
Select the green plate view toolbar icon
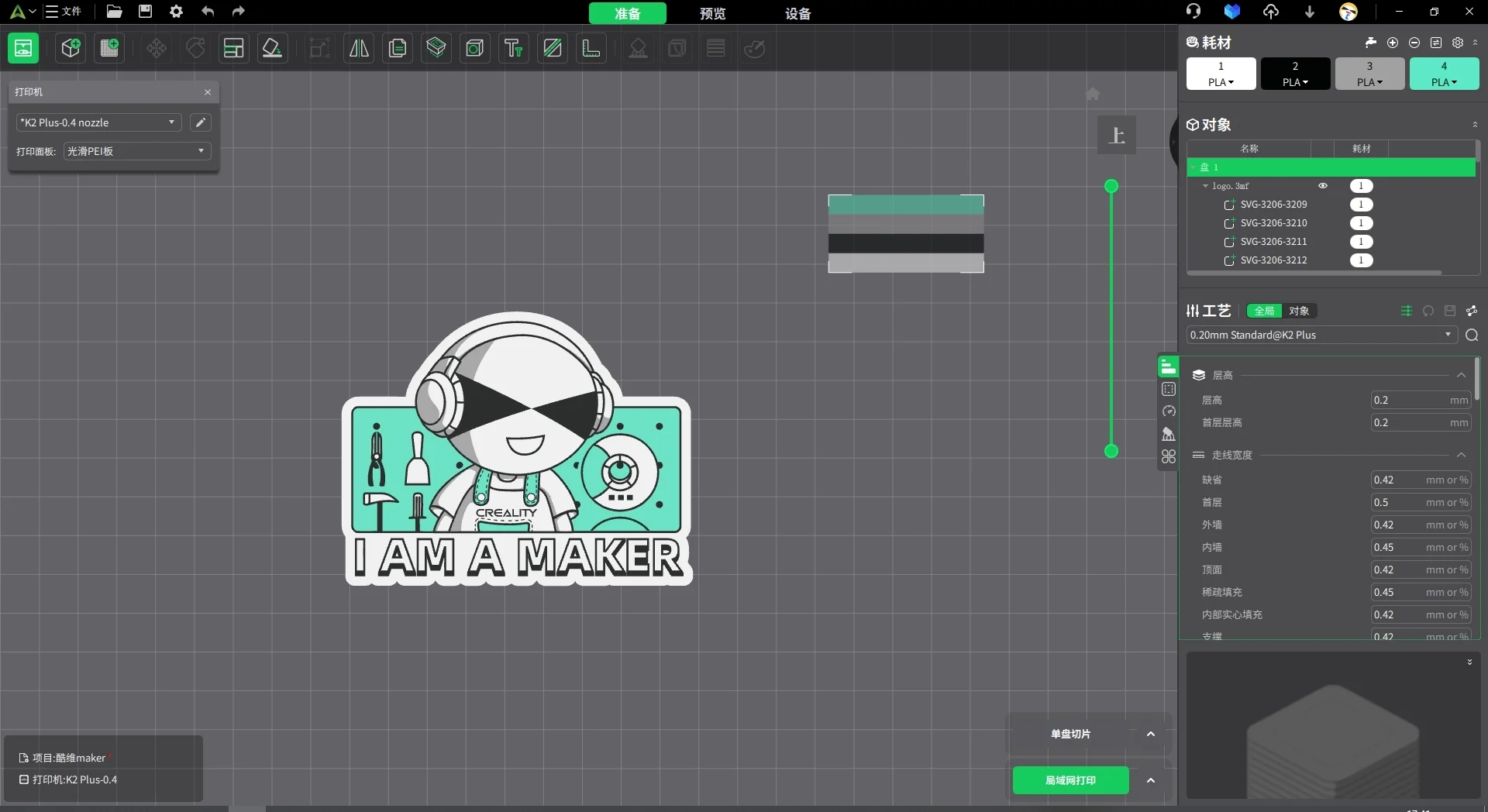(x=23, y=48)
